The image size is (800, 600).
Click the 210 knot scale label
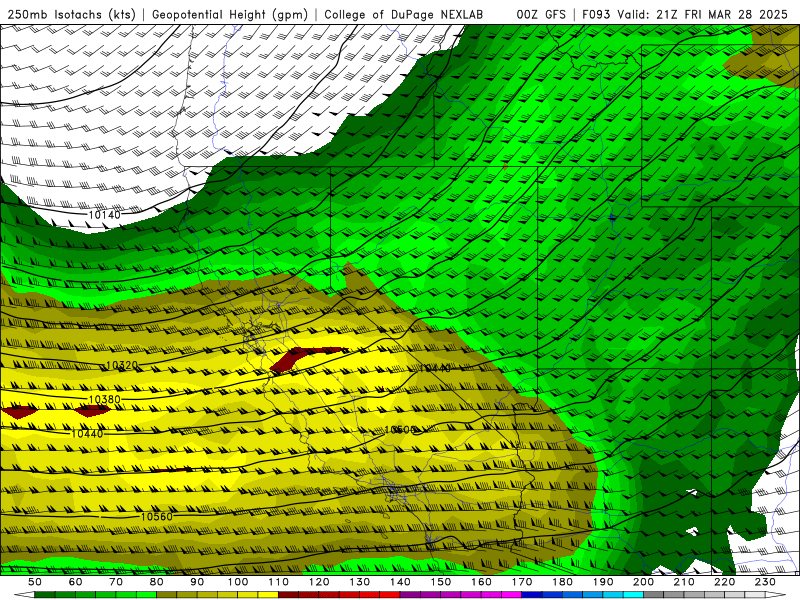pyautogui.click(x=684, y=582)
